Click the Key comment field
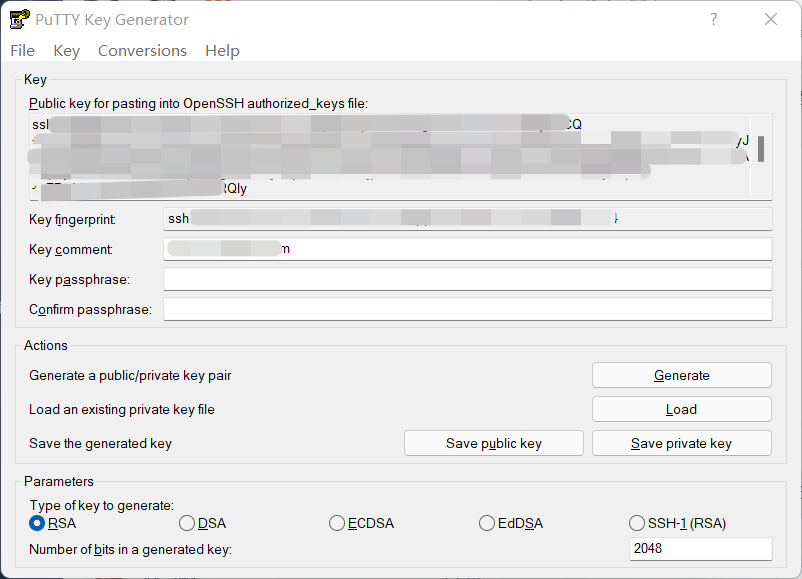The image size is (802, 579). (467, 249)
